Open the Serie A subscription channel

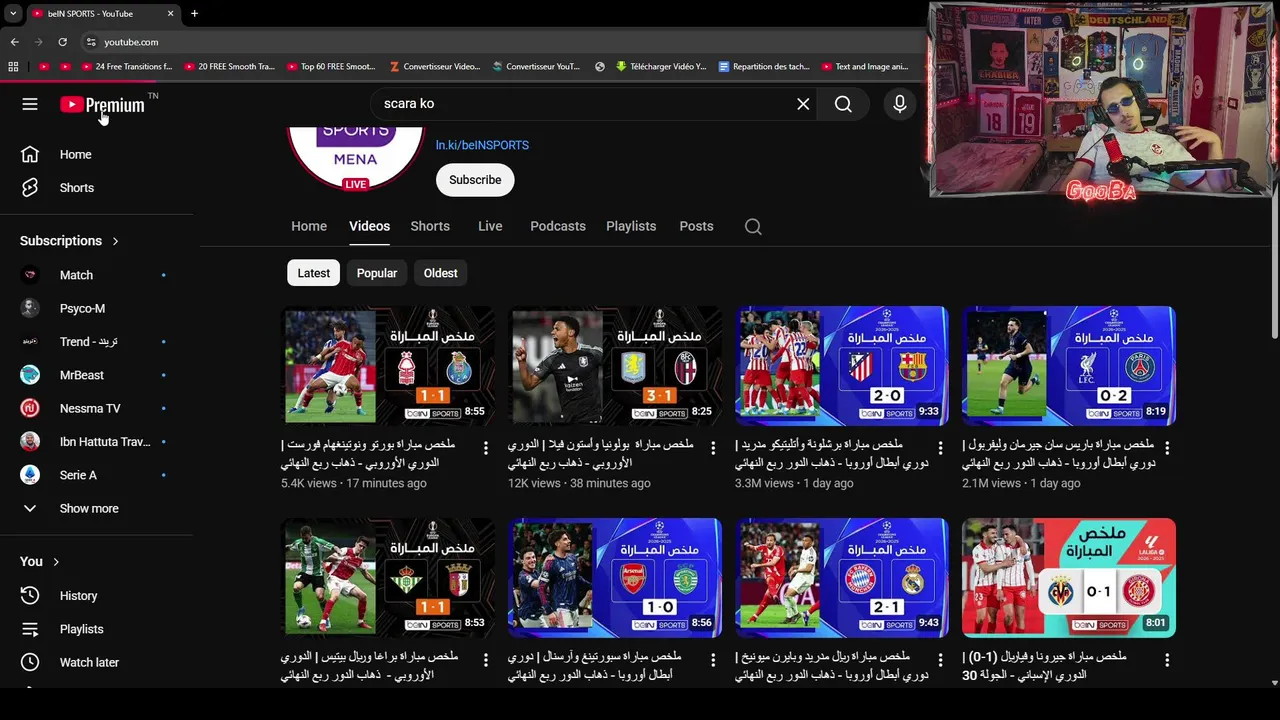[97, 475]
